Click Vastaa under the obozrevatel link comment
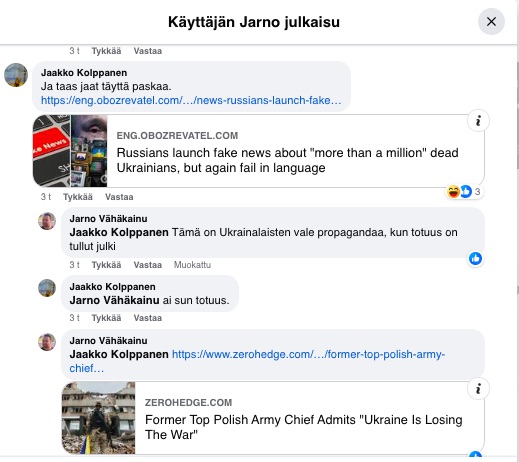This screenshot has width=519, height=462. pyautogui.click(x=119, y=197)
